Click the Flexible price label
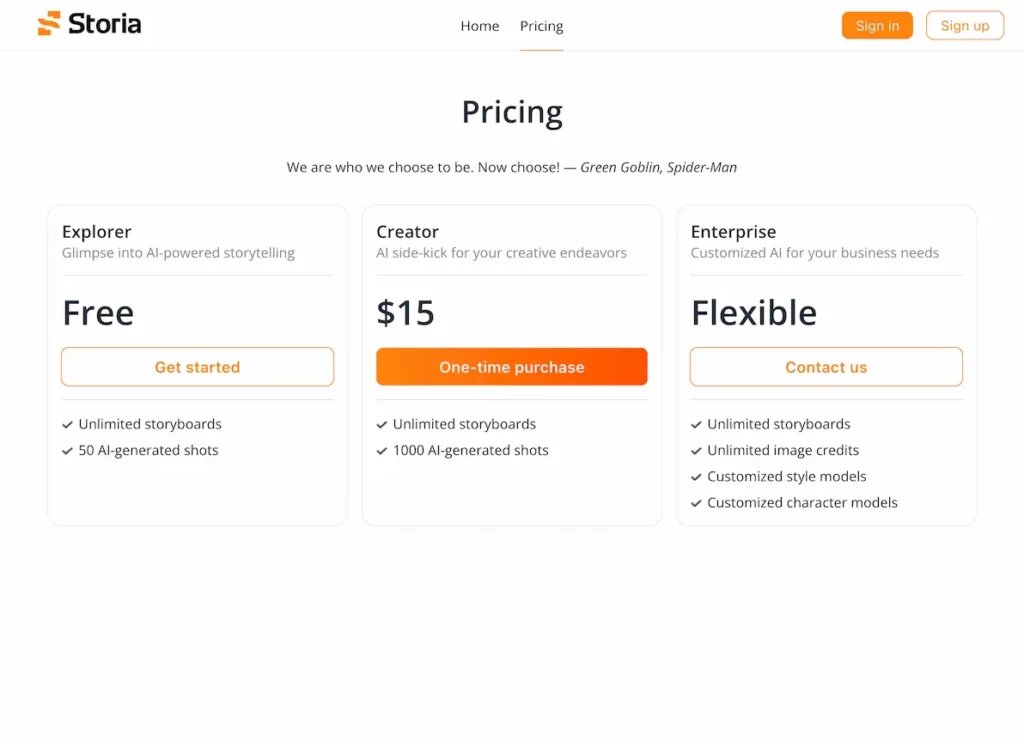This screenshot has width=1024, height=741. (754, 313)
